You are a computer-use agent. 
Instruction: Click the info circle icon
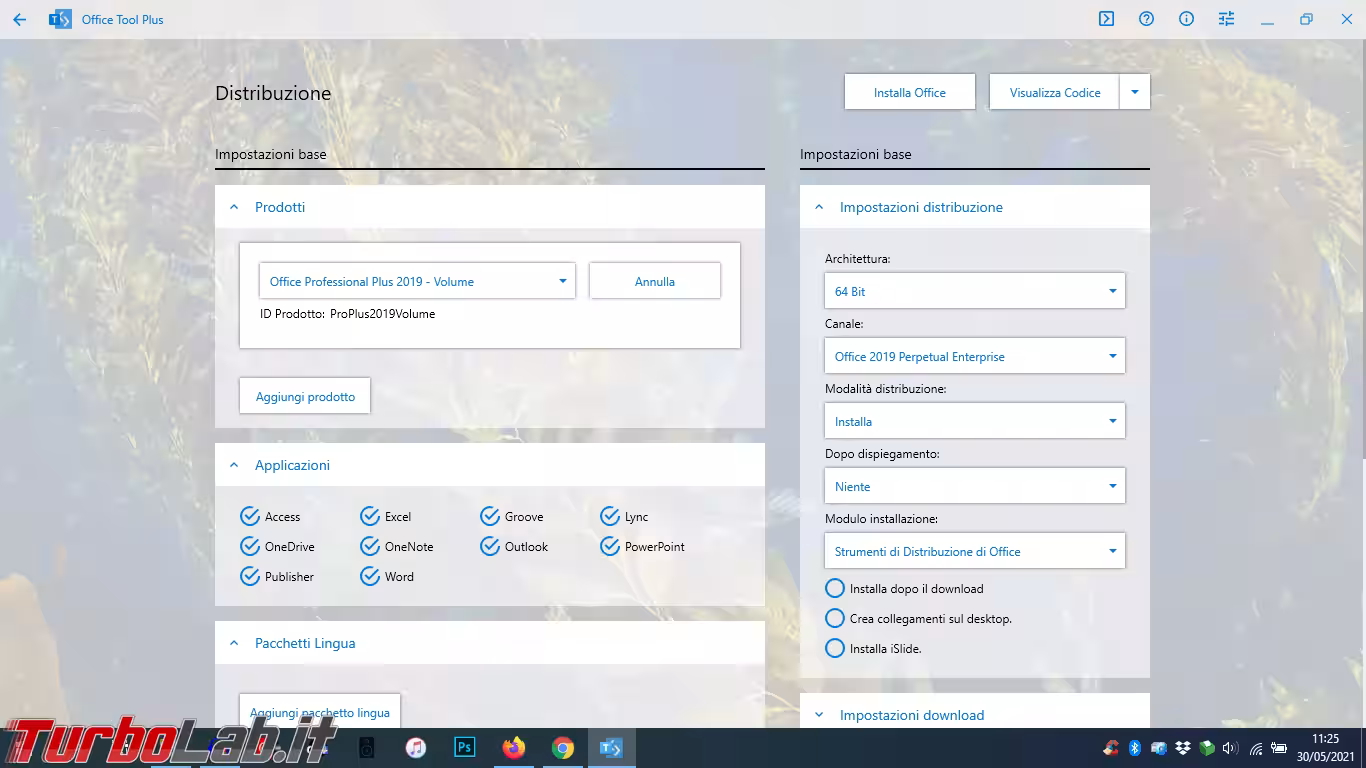coord(1186,19)
